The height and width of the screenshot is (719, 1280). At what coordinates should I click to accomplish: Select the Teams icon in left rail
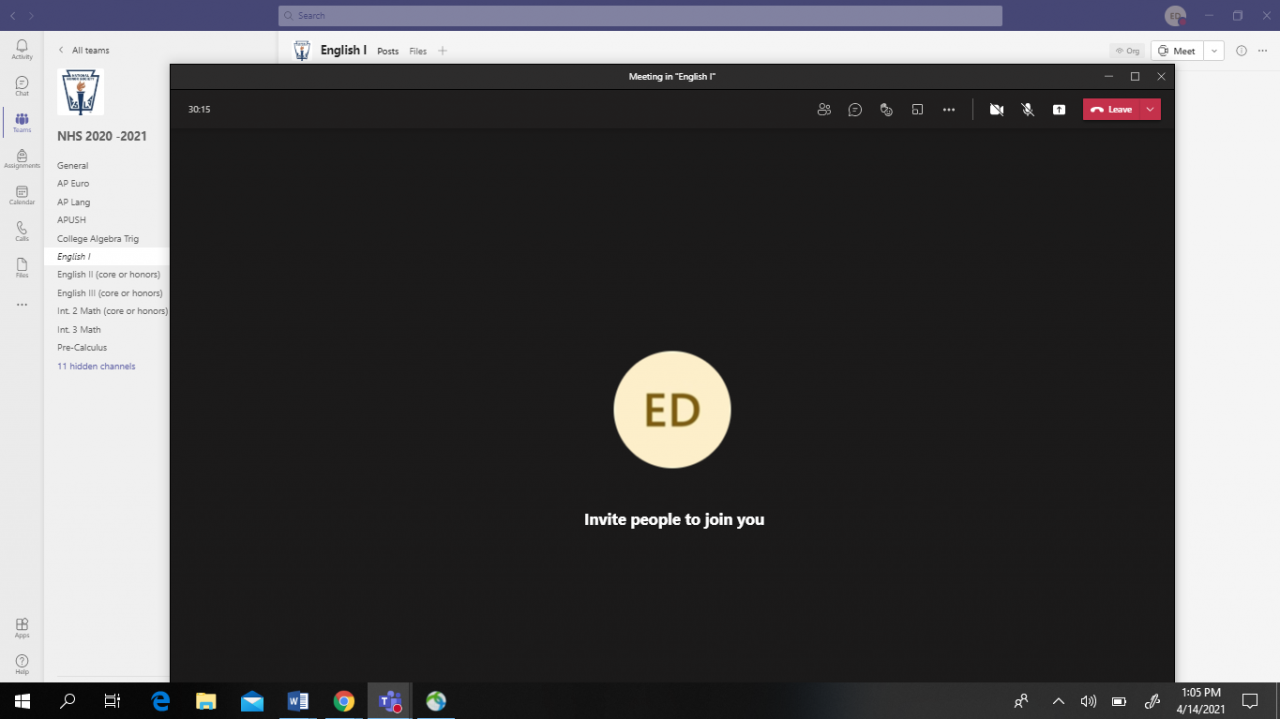[22, 123]
